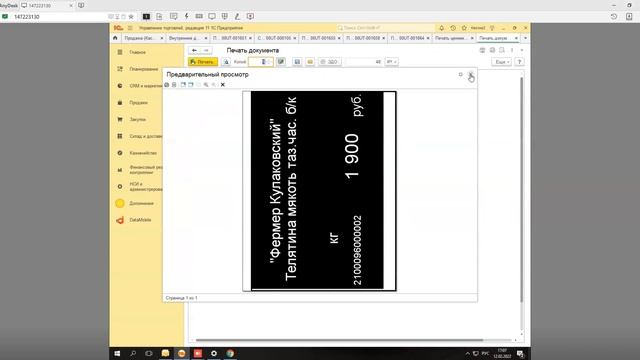The image size is (640, 360).
Task: Click the ЭДО button
Action: (329, 62)
